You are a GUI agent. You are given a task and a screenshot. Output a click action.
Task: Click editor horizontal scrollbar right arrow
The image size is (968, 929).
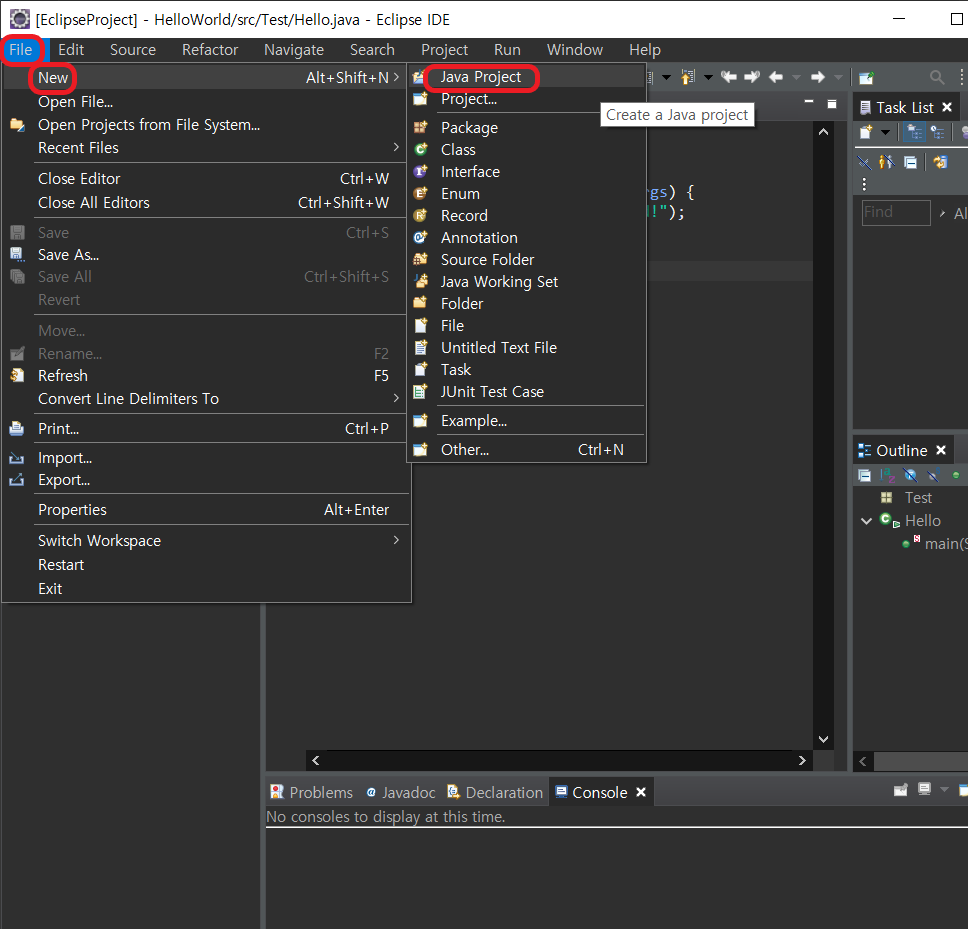point(802,760)
